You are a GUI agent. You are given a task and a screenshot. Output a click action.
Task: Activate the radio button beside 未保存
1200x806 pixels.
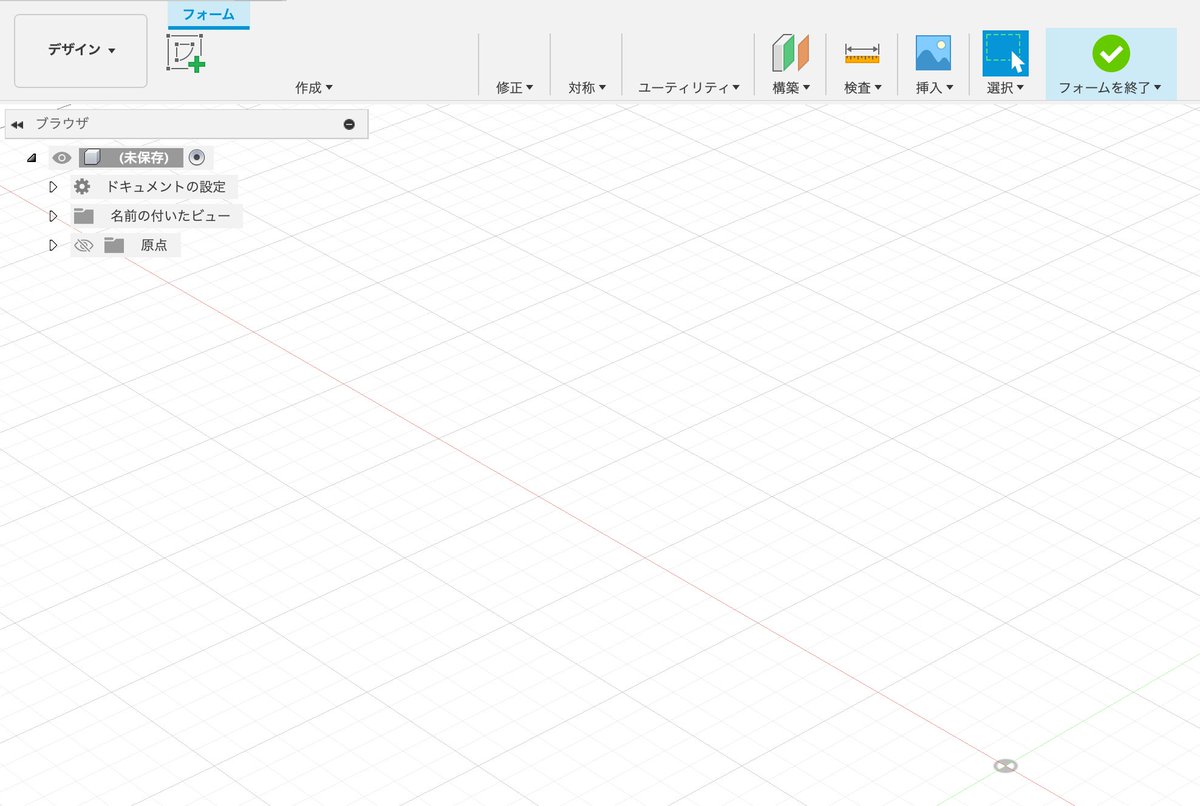pyautogui.click(x=196, y=157)
